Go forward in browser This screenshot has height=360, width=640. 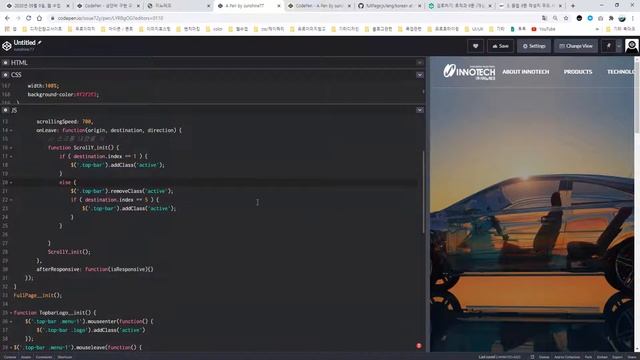pos(18,18)
